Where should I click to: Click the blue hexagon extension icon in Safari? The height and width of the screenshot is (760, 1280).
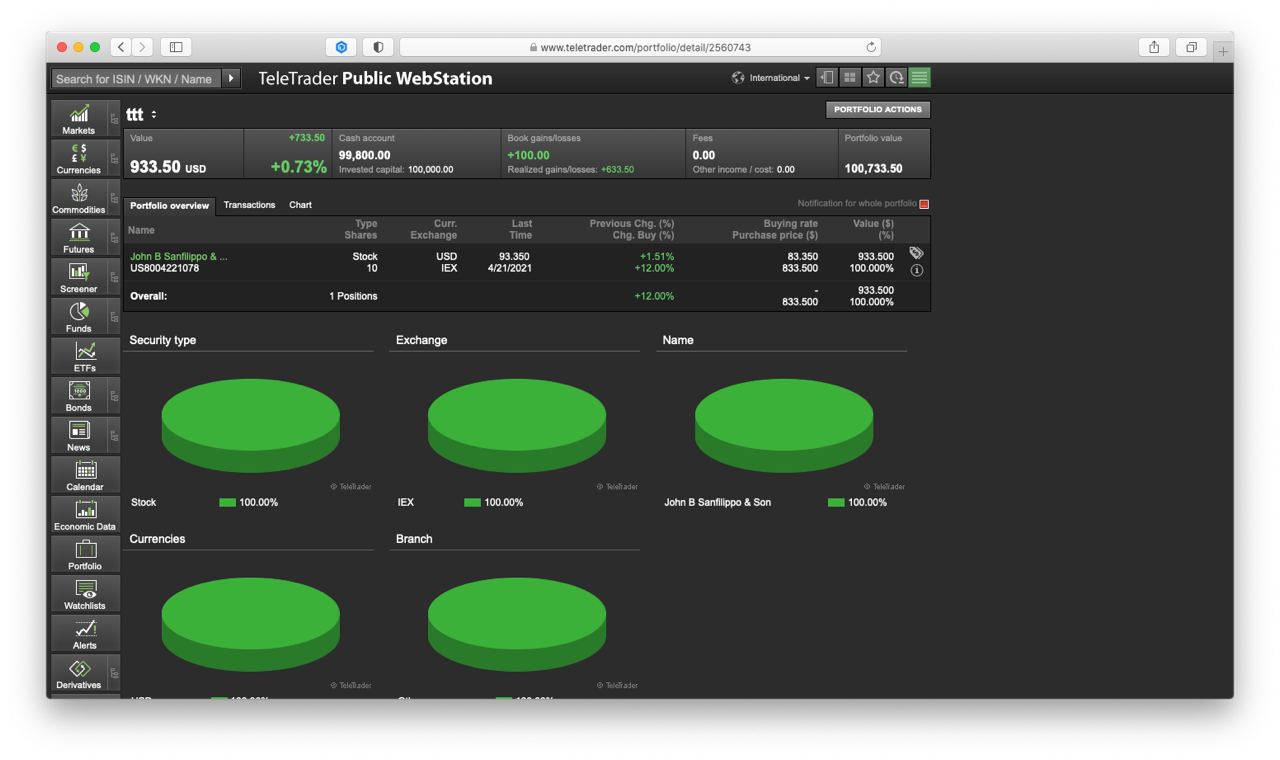point(341,47)
